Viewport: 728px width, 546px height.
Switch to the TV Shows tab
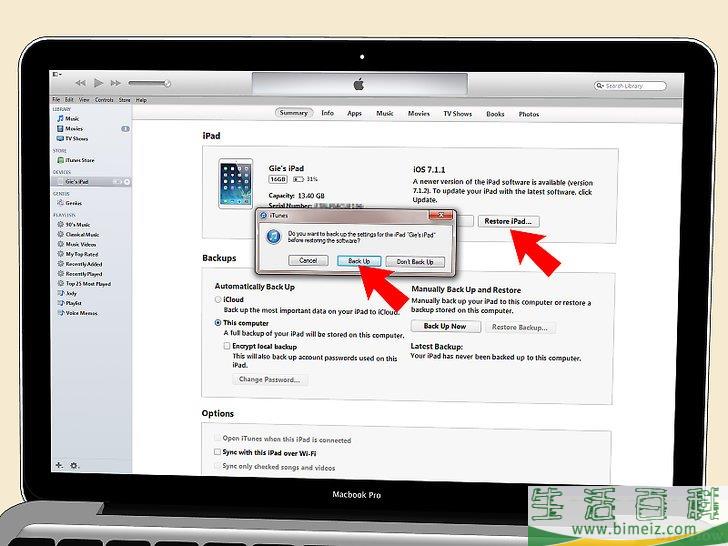[x=457, y=114]
